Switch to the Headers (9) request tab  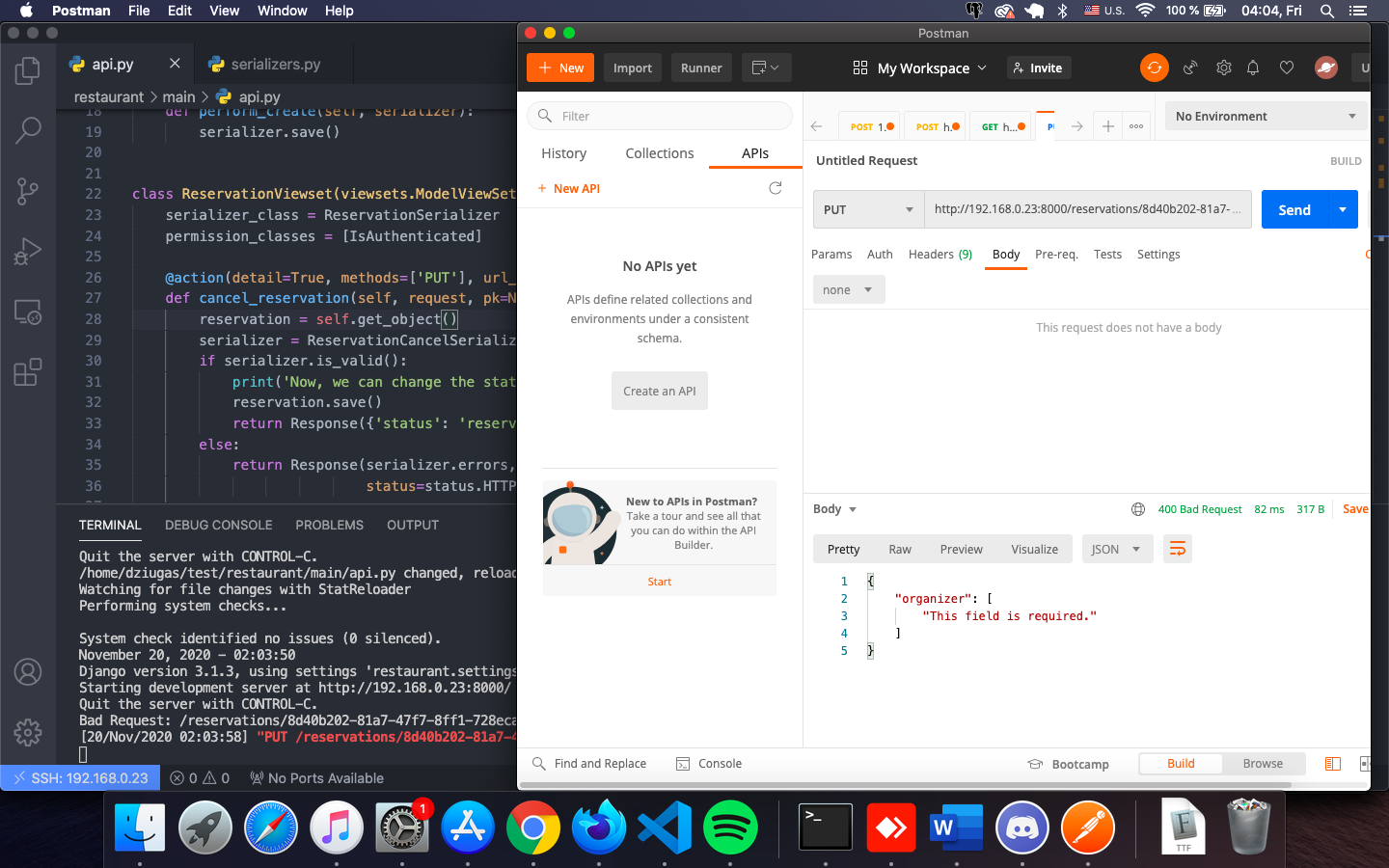pos(940,255)
